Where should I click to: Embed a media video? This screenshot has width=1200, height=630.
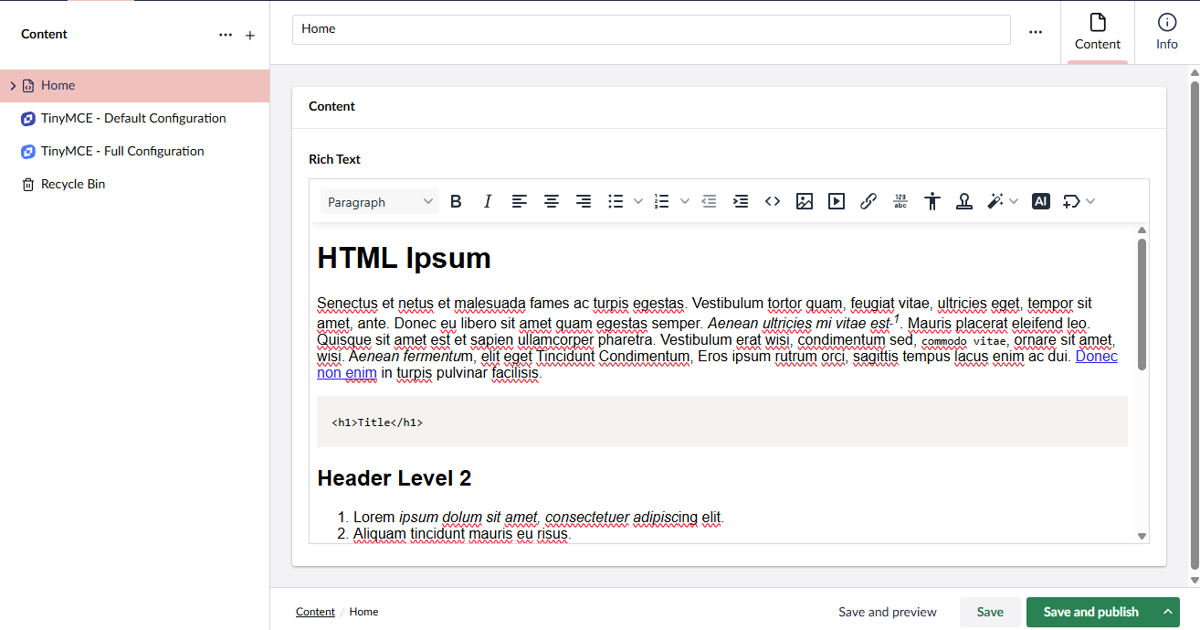tap(836, 201)
